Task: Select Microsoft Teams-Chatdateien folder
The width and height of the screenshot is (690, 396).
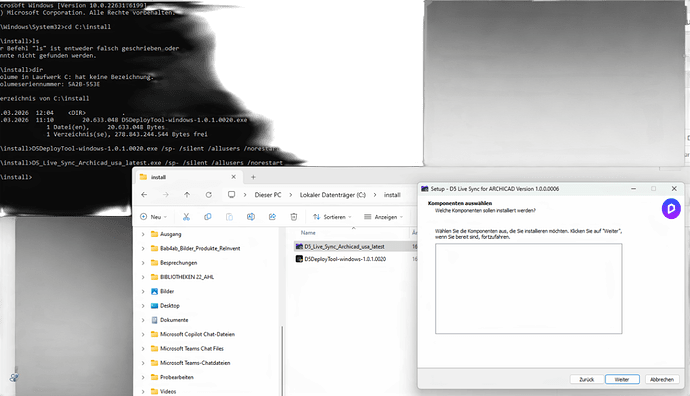Action: 195,363
